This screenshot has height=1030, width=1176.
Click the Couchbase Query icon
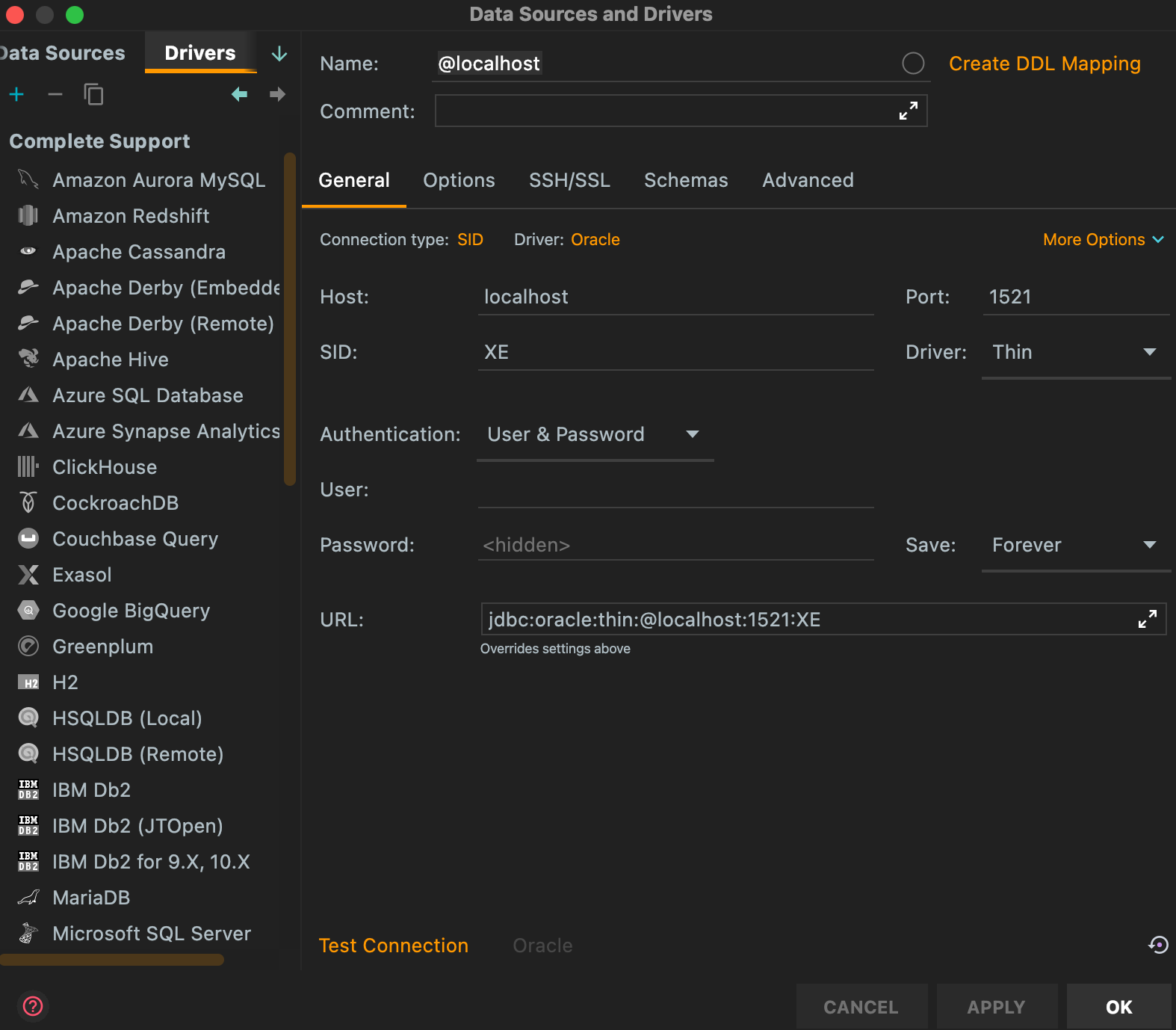click(x=28, y=538)
